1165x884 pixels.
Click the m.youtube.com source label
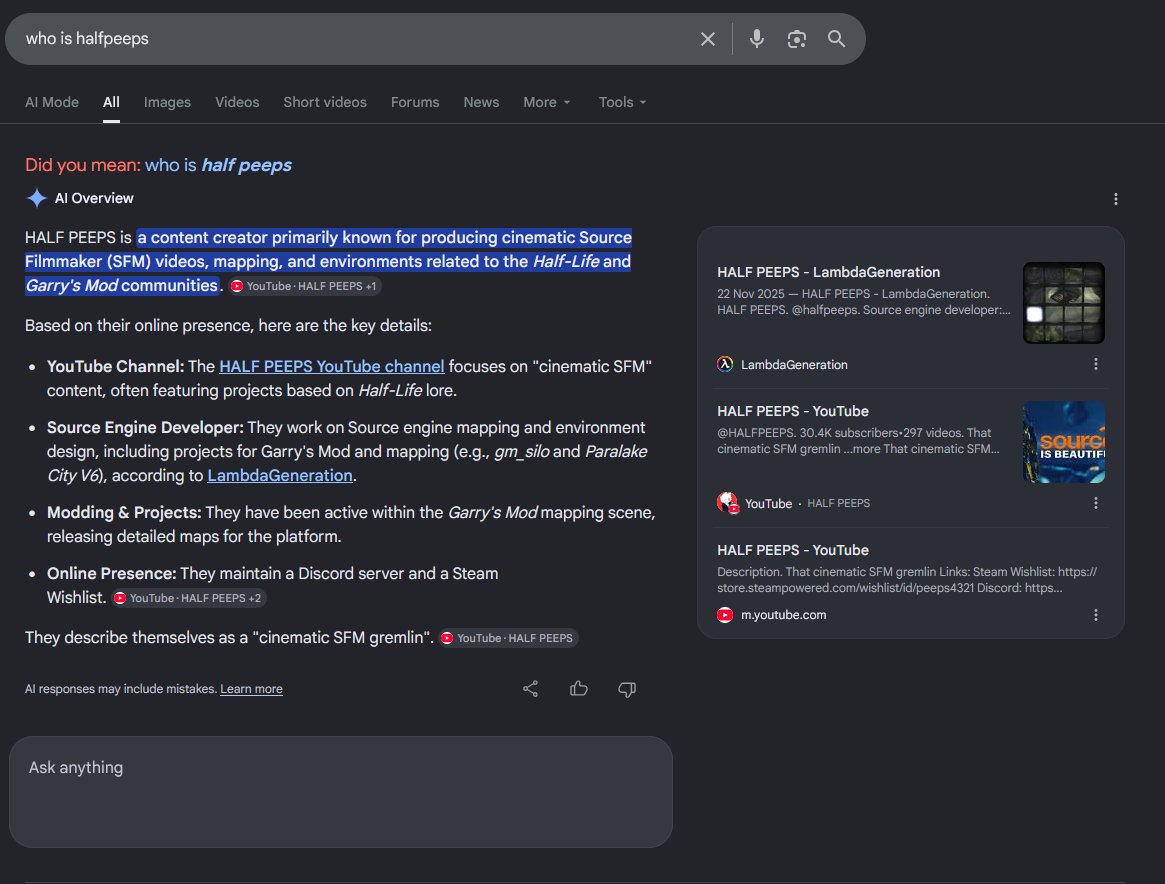coord(783,615)
